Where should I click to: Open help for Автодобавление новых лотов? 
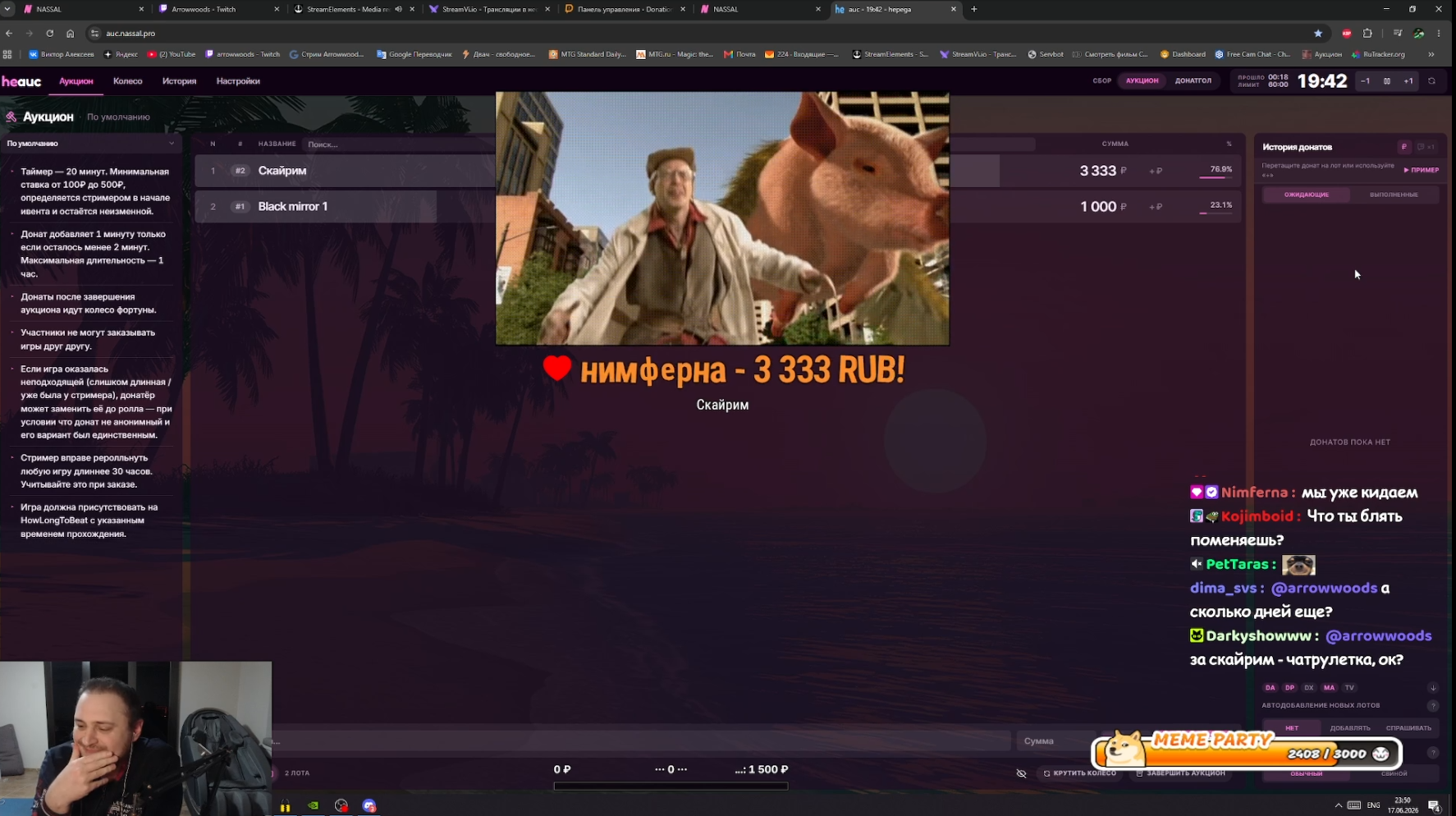pos(1433,706)
